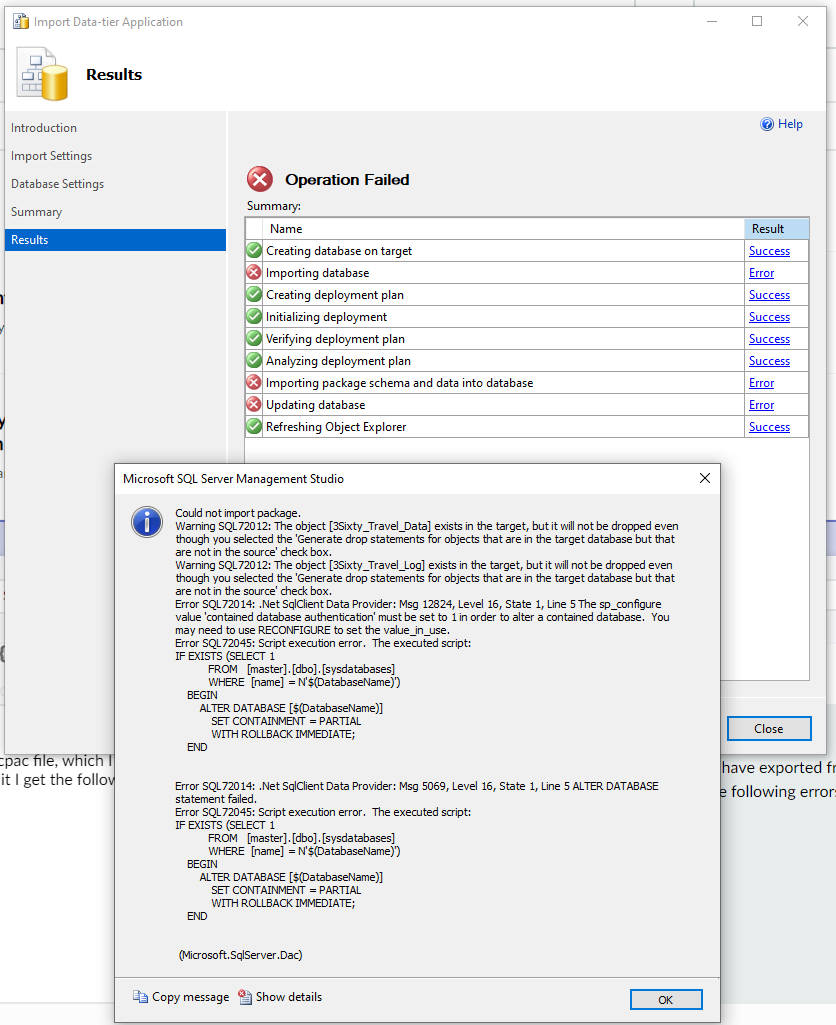Image resolution: width=836 pixels, height=1025 pixels.
Task: Open Success link for Refreshing Object Explorer
Action: point(769,427)
